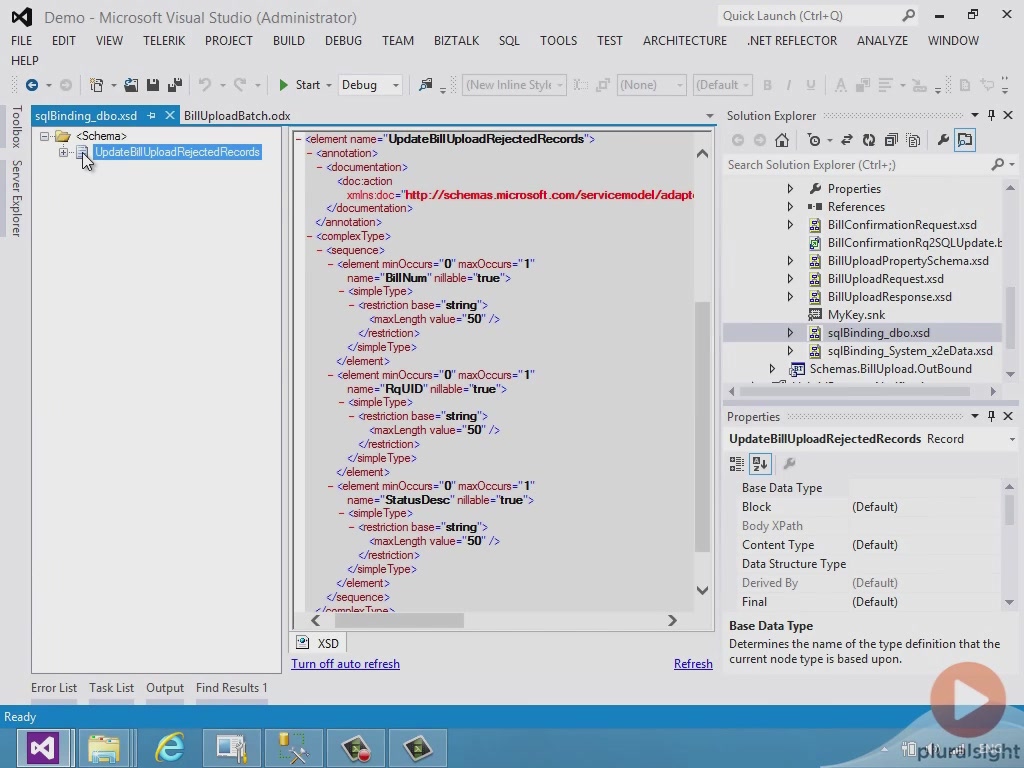Expand the Properties node in Solution Explorer
The height and width of the screenshot is (768, 1024).
click(x=790, y=189)
